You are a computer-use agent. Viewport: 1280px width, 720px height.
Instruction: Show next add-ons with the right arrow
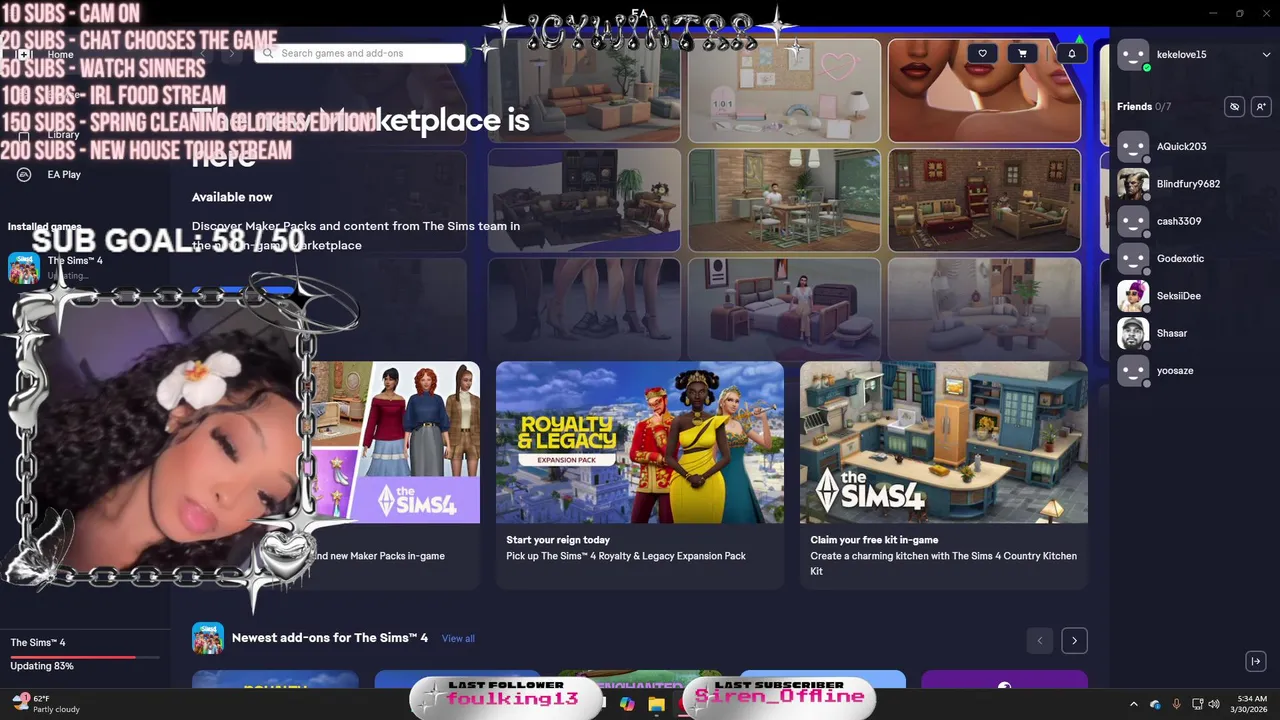tap(1074, 640)
